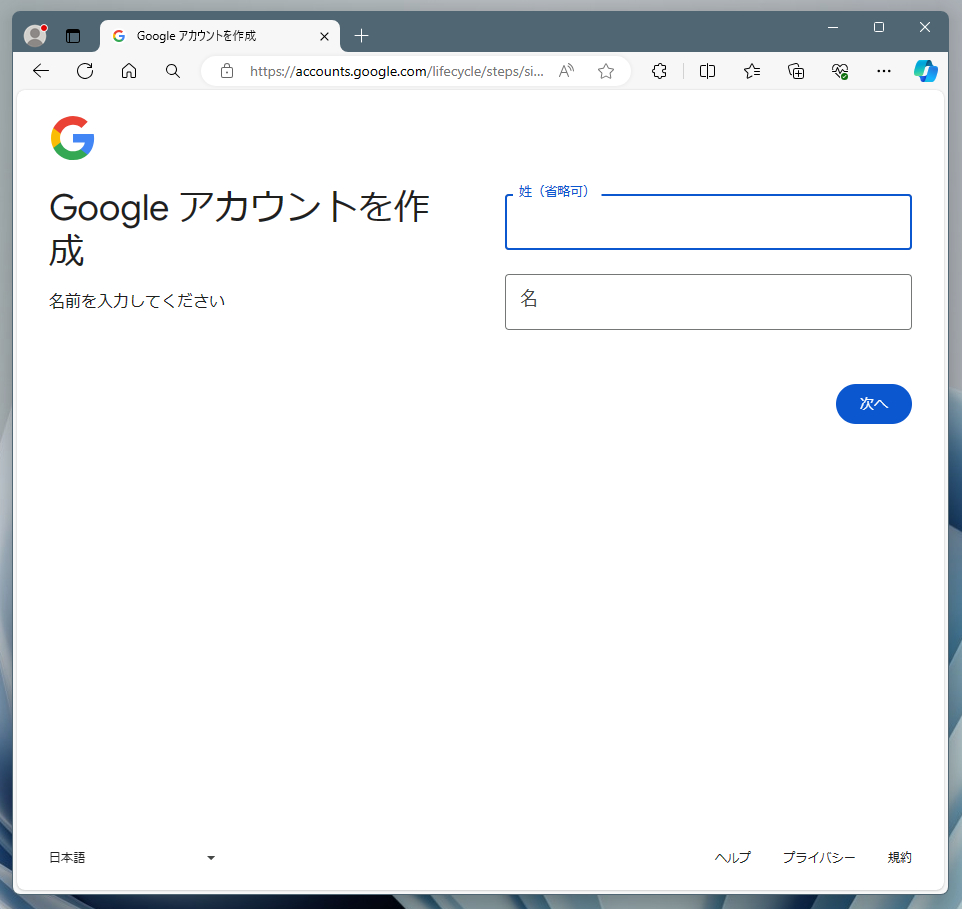Image resolution: width=962 pixels, height=909 pixels.
Task: Open Browser essentials heart icon
Action: click(x=840, y=71)
